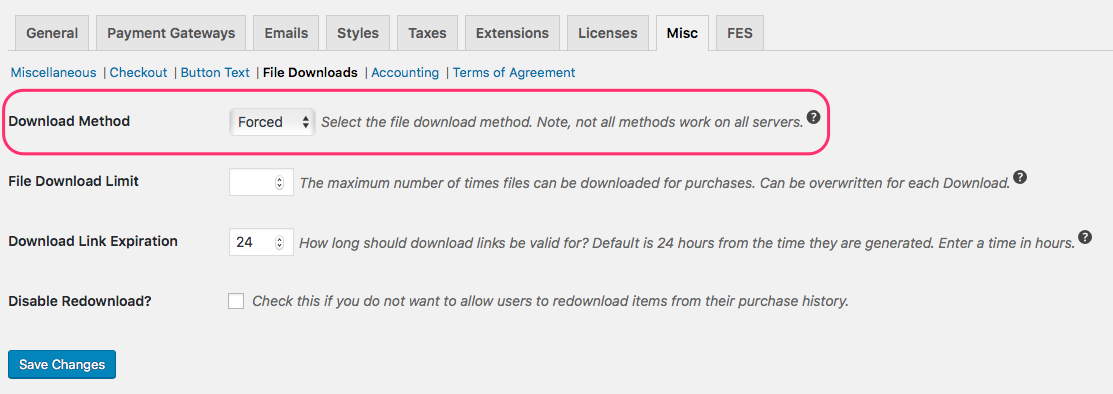This screenshot has width=1113, height=394.
Task: Open help tooltip for Download Method
Action: (813, 117)
